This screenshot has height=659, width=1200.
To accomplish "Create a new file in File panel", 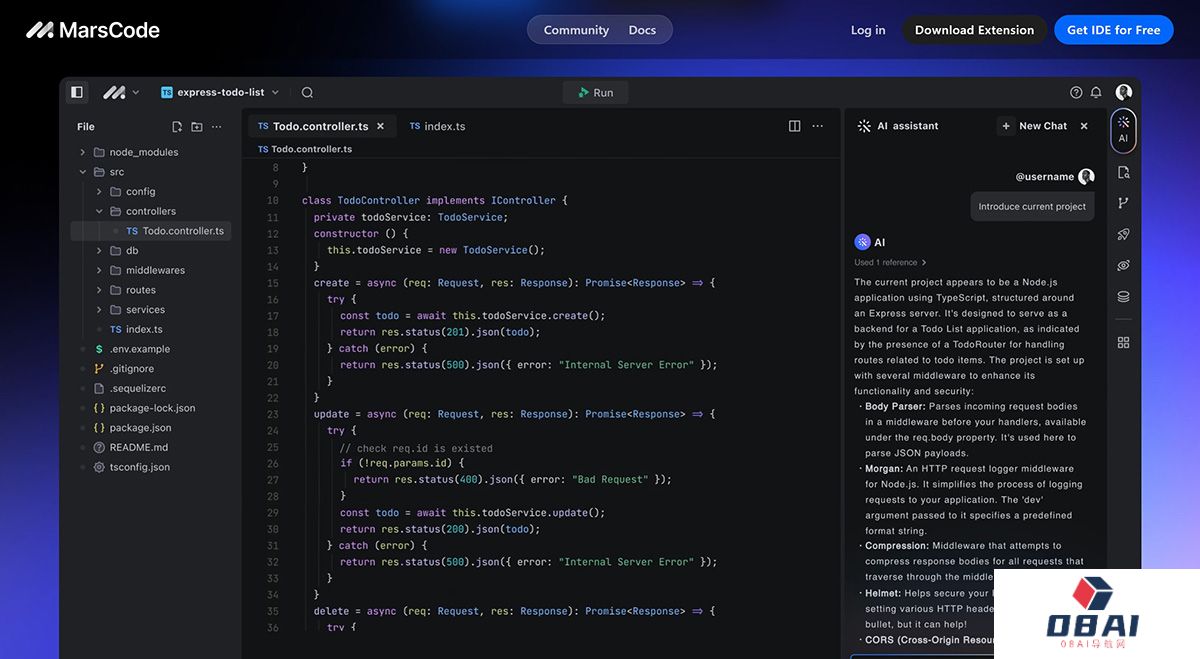I will [x=177, y=127].
